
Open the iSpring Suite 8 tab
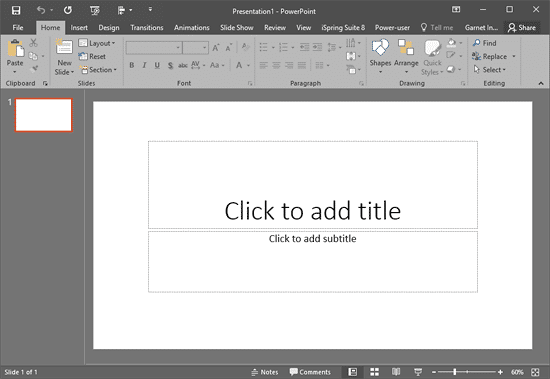pyautogui.click(x=343, y=28)
